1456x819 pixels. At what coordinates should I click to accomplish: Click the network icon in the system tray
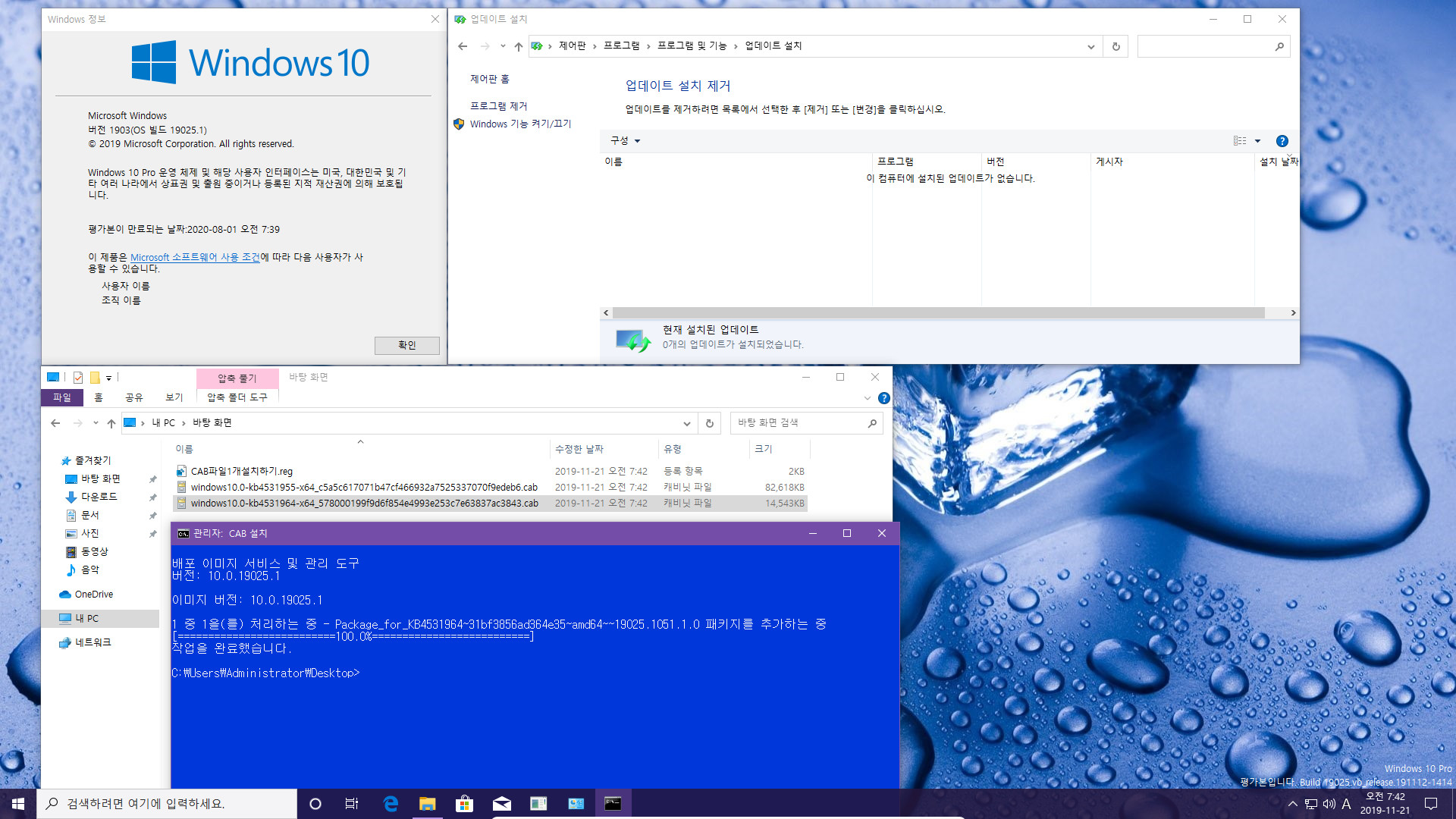(x=1311, y=804)
